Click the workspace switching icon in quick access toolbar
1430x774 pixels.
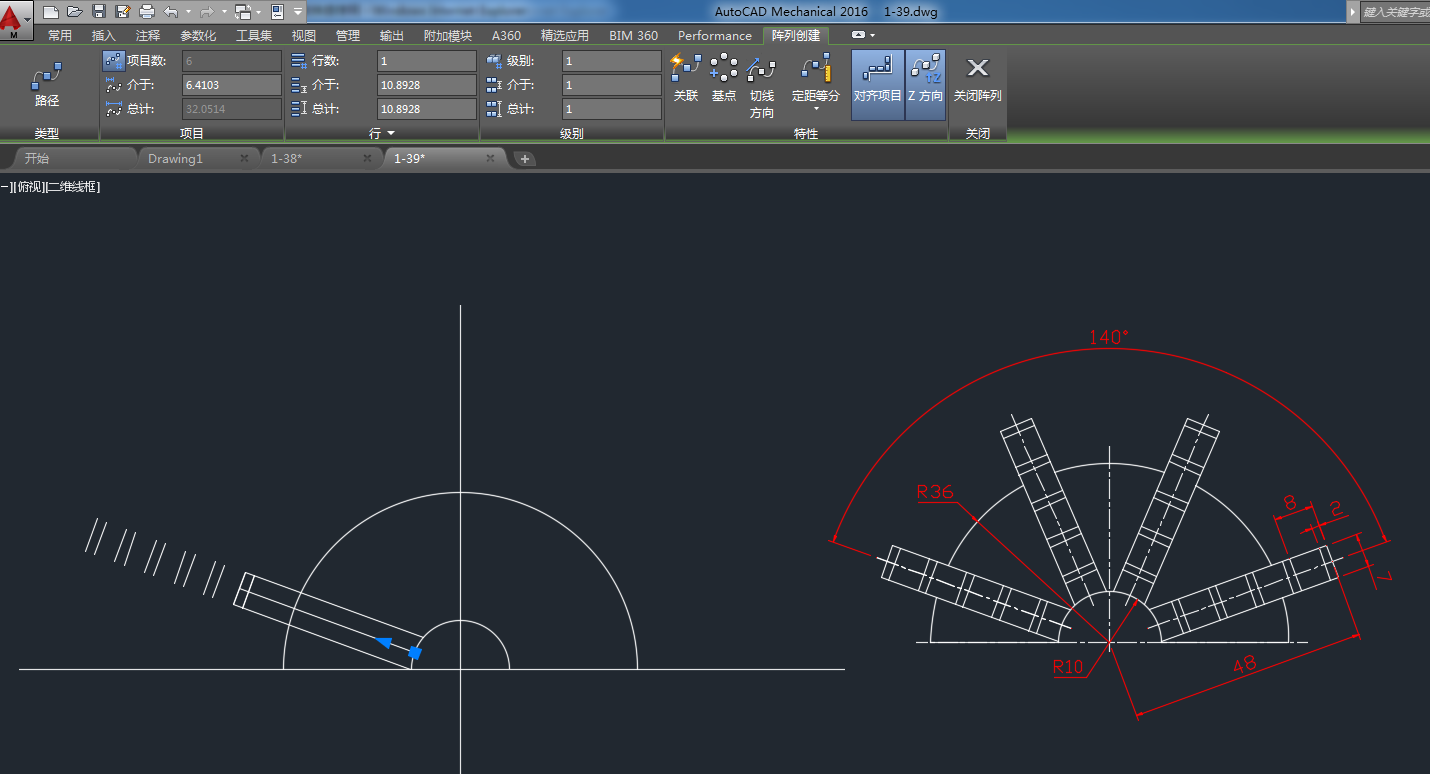pos(242,11)
